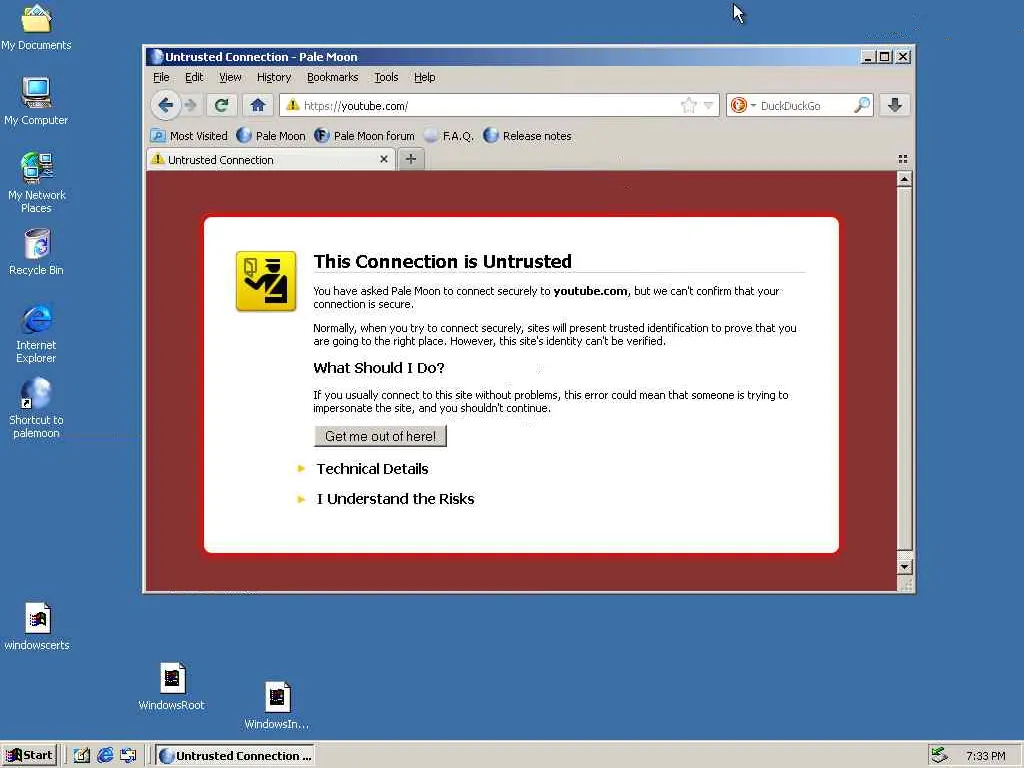This screenshot has width=1024, height=768.
Task: Click the scrollbar down arrow
Action: [904, 567]
